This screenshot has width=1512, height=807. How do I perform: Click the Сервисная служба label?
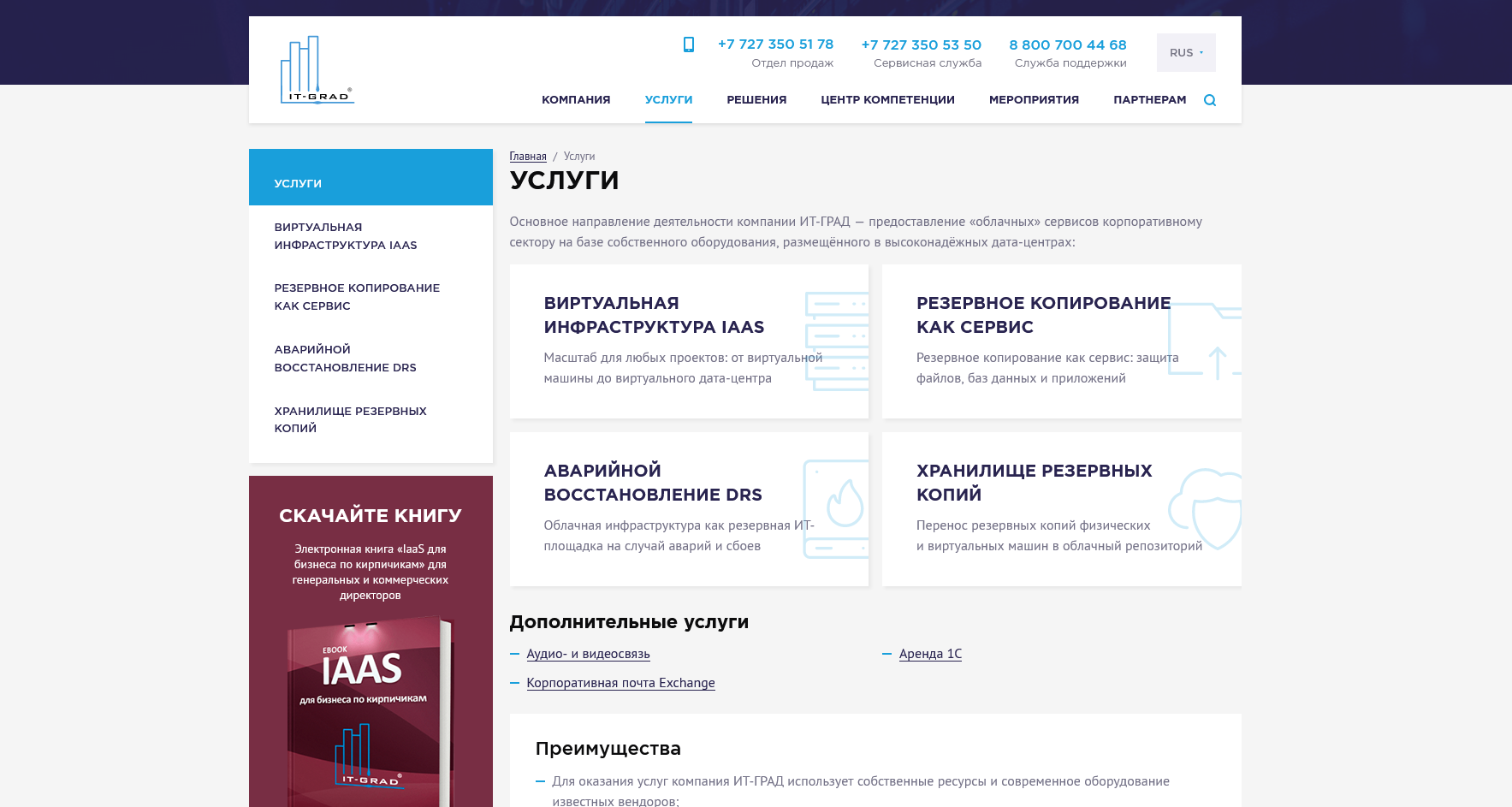[x=928, y=63]
